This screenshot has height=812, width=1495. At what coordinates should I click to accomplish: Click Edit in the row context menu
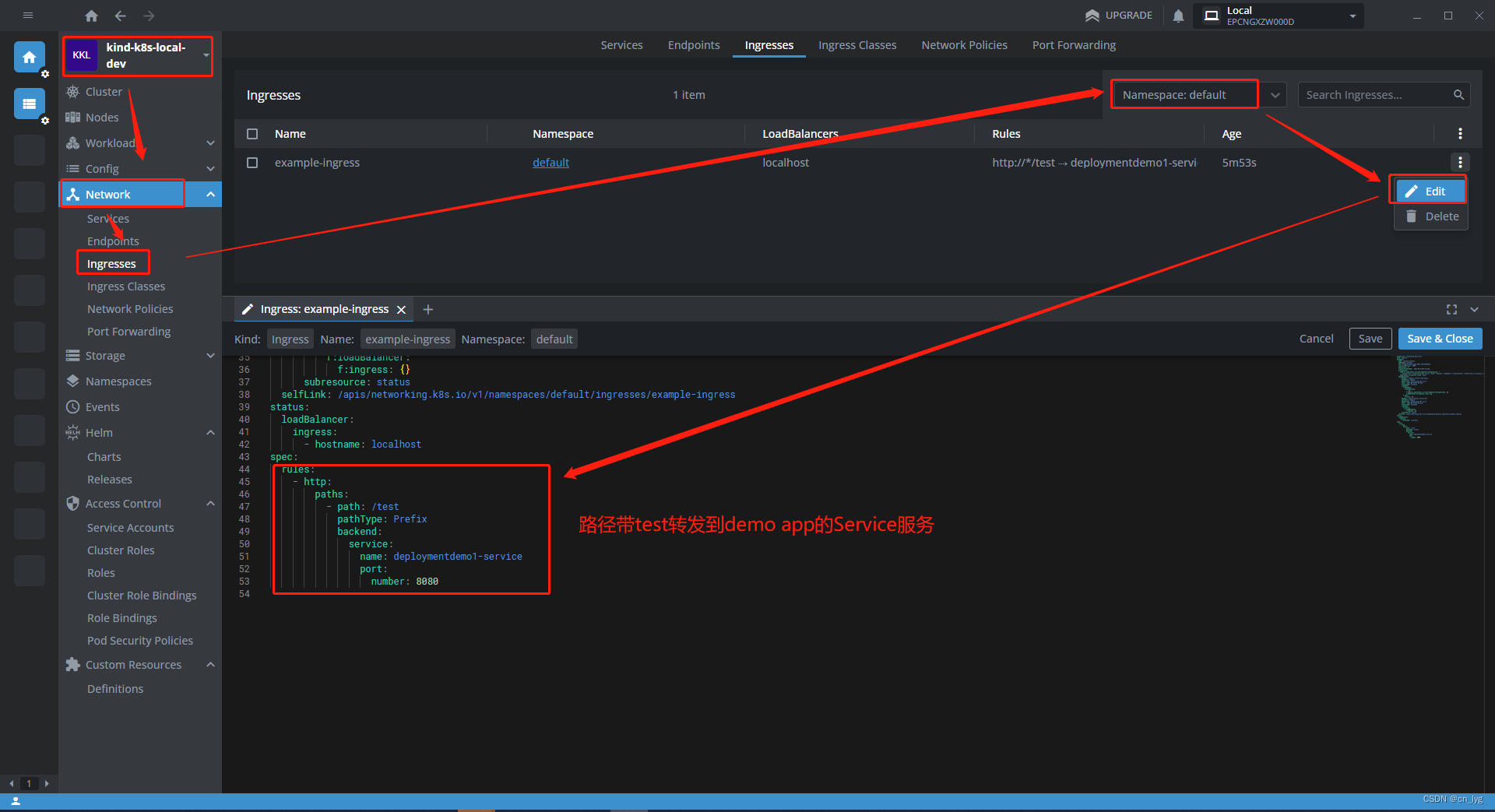[1431, 192]
